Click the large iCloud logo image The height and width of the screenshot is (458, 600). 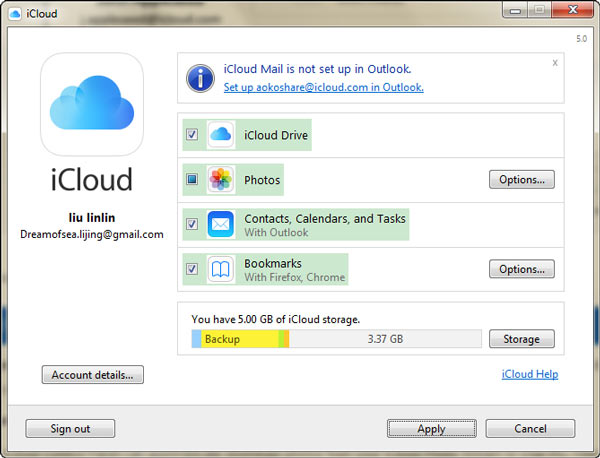(92, 104)
